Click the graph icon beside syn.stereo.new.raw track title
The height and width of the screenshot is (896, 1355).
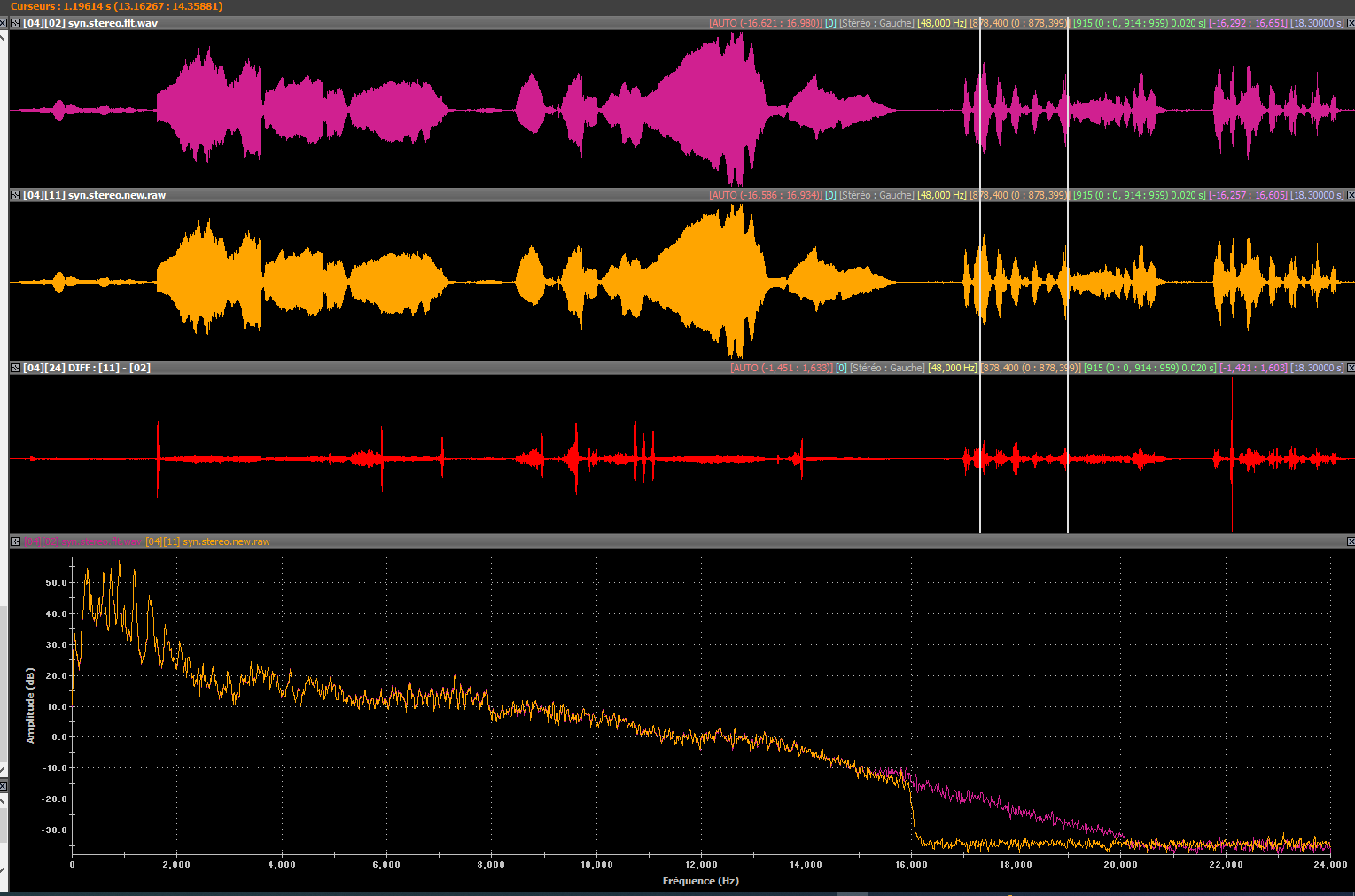[x=16, y=195]
